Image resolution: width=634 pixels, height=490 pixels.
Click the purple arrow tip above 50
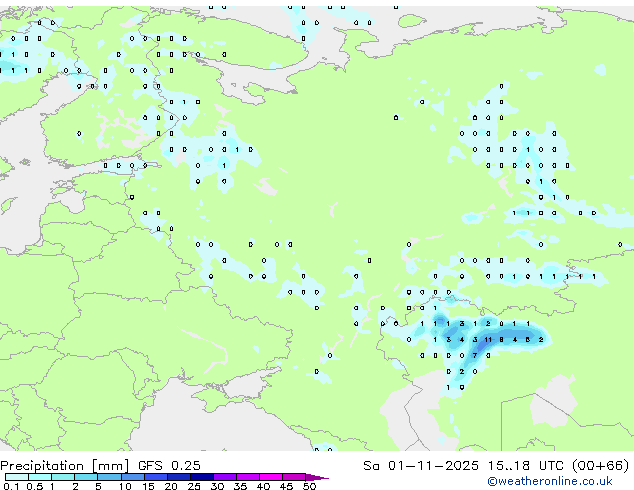click(x=317, y=477)
